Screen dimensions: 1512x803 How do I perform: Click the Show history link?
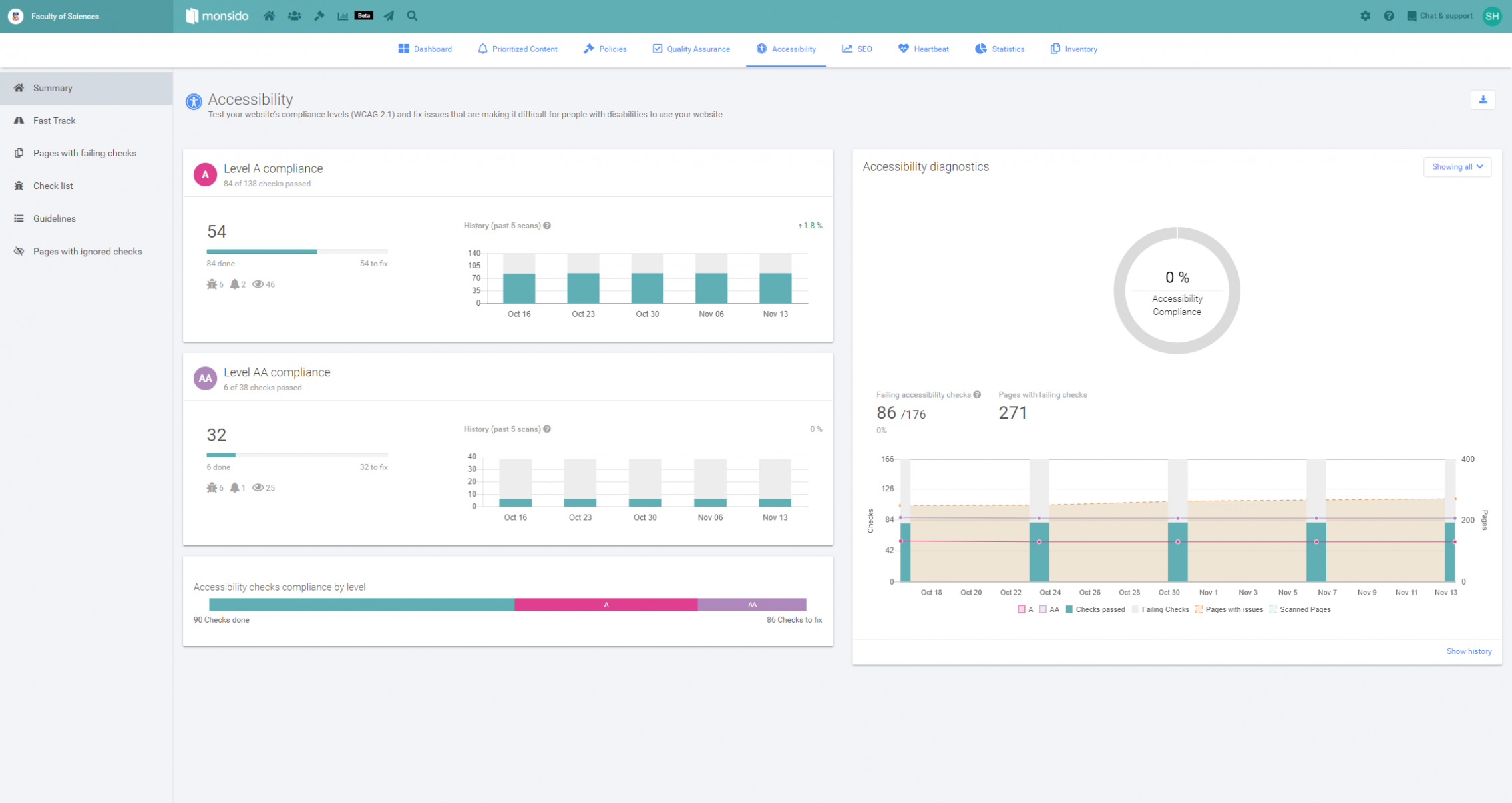coord(1468,651)
